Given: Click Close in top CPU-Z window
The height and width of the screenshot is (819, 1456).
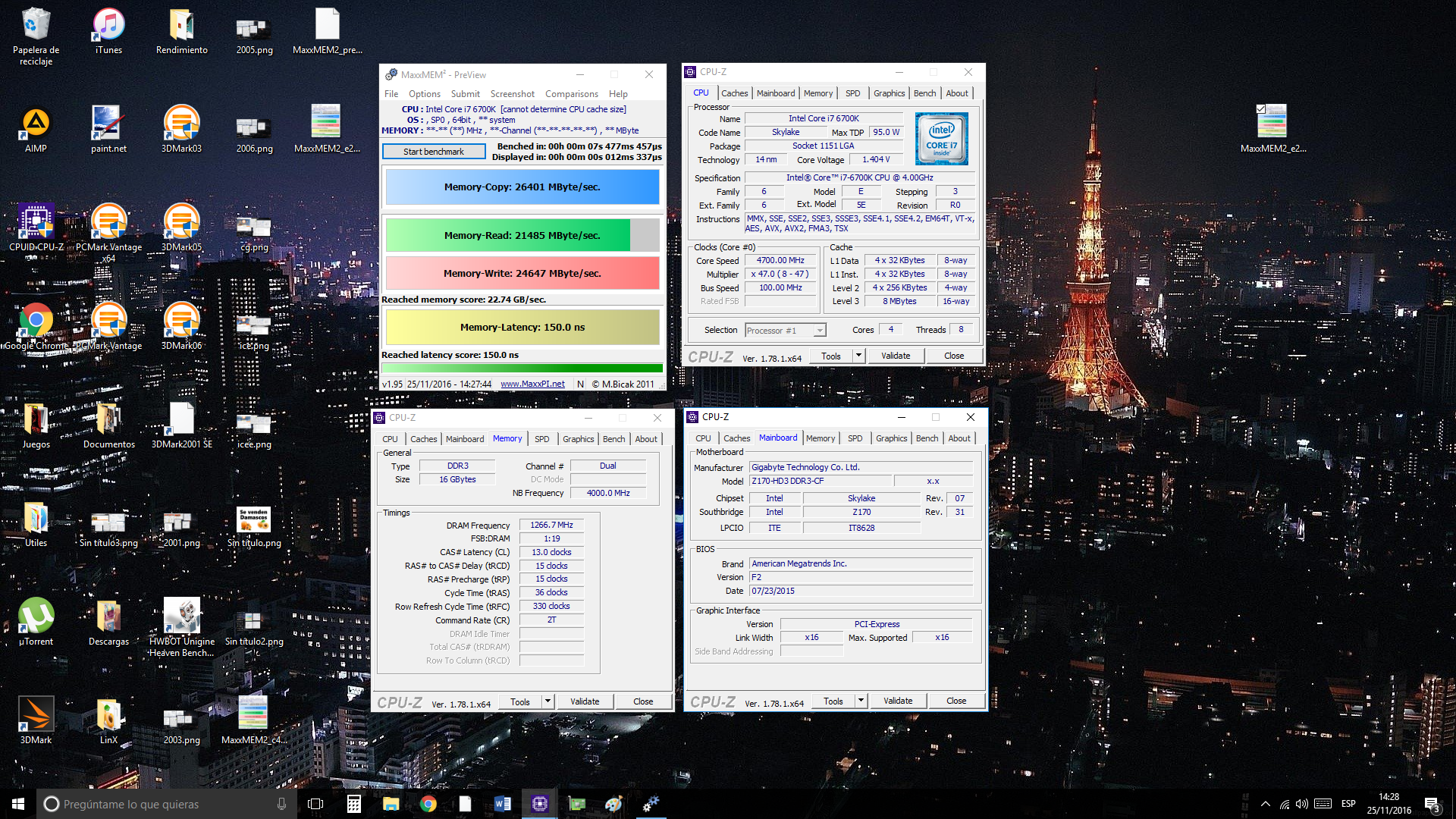Looking at the screenshot, I should [x=954, y=356].
